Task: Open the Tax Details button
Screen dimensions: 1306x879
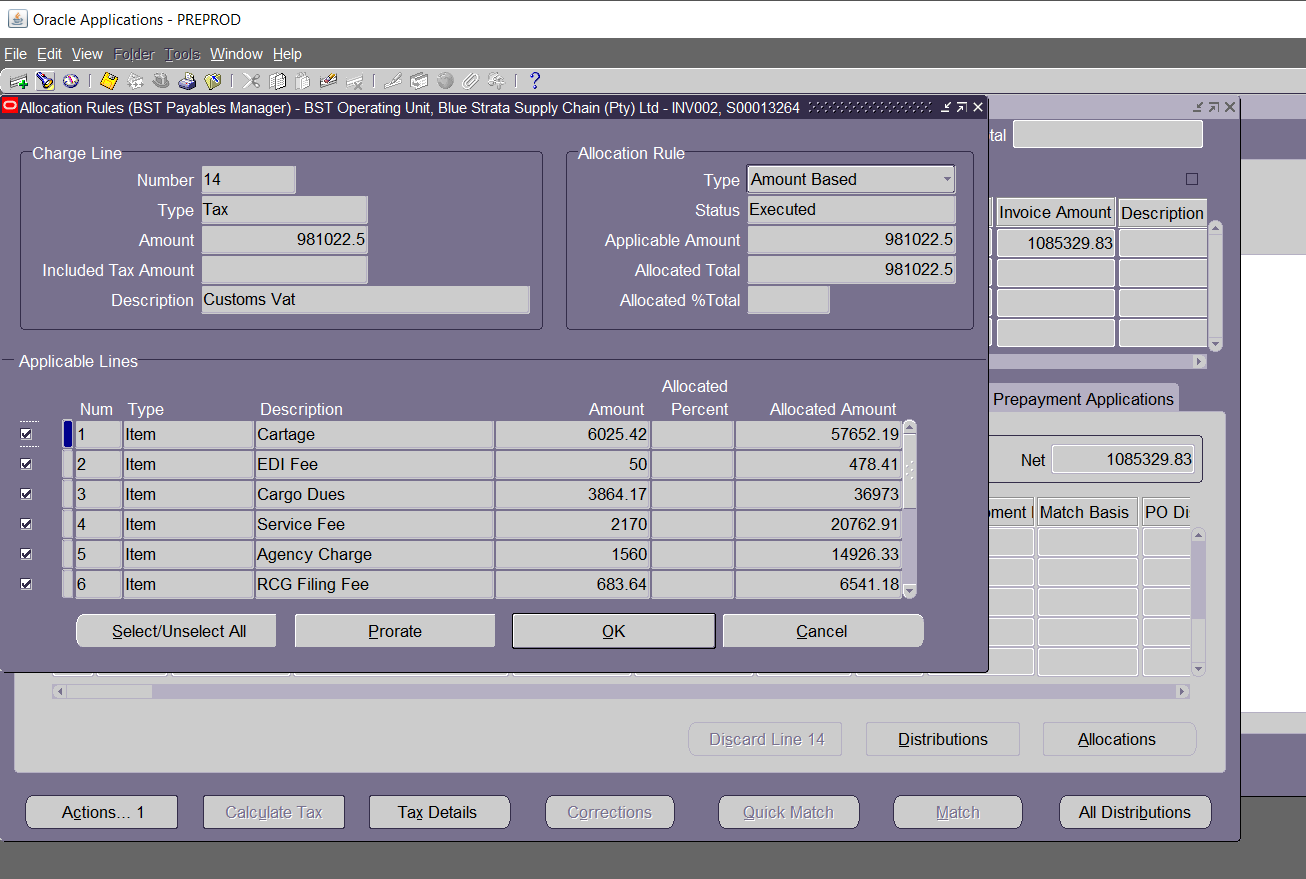Action: pos(439,812)
